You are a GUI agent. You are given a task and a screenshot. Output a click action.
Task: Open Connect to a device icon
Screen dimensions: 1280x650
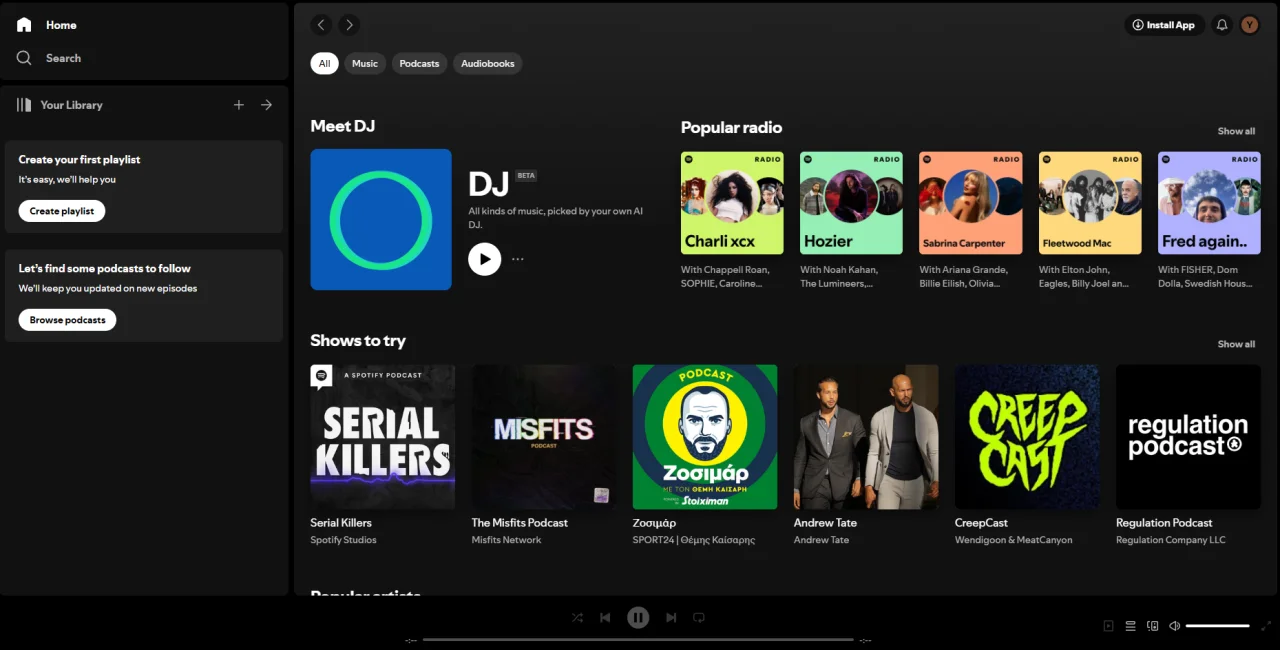1152,626
